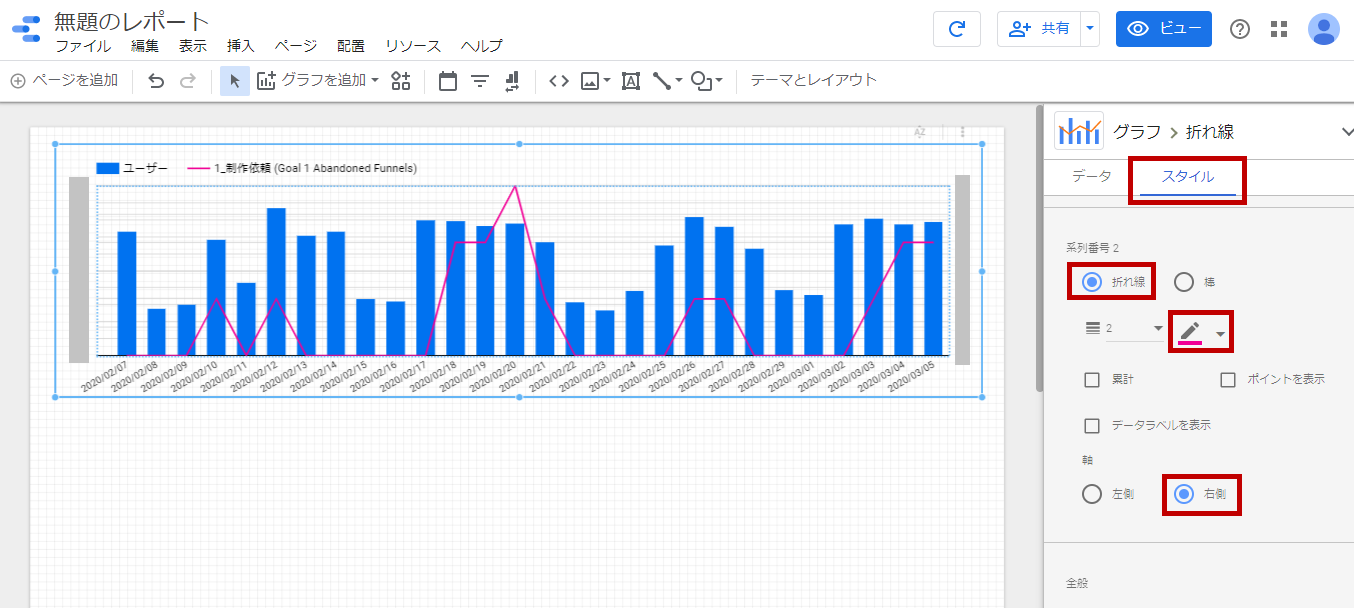This screenshot has width=1354, height=608.
Task: Insert a date range calendar control
Action: coord(448,81)
